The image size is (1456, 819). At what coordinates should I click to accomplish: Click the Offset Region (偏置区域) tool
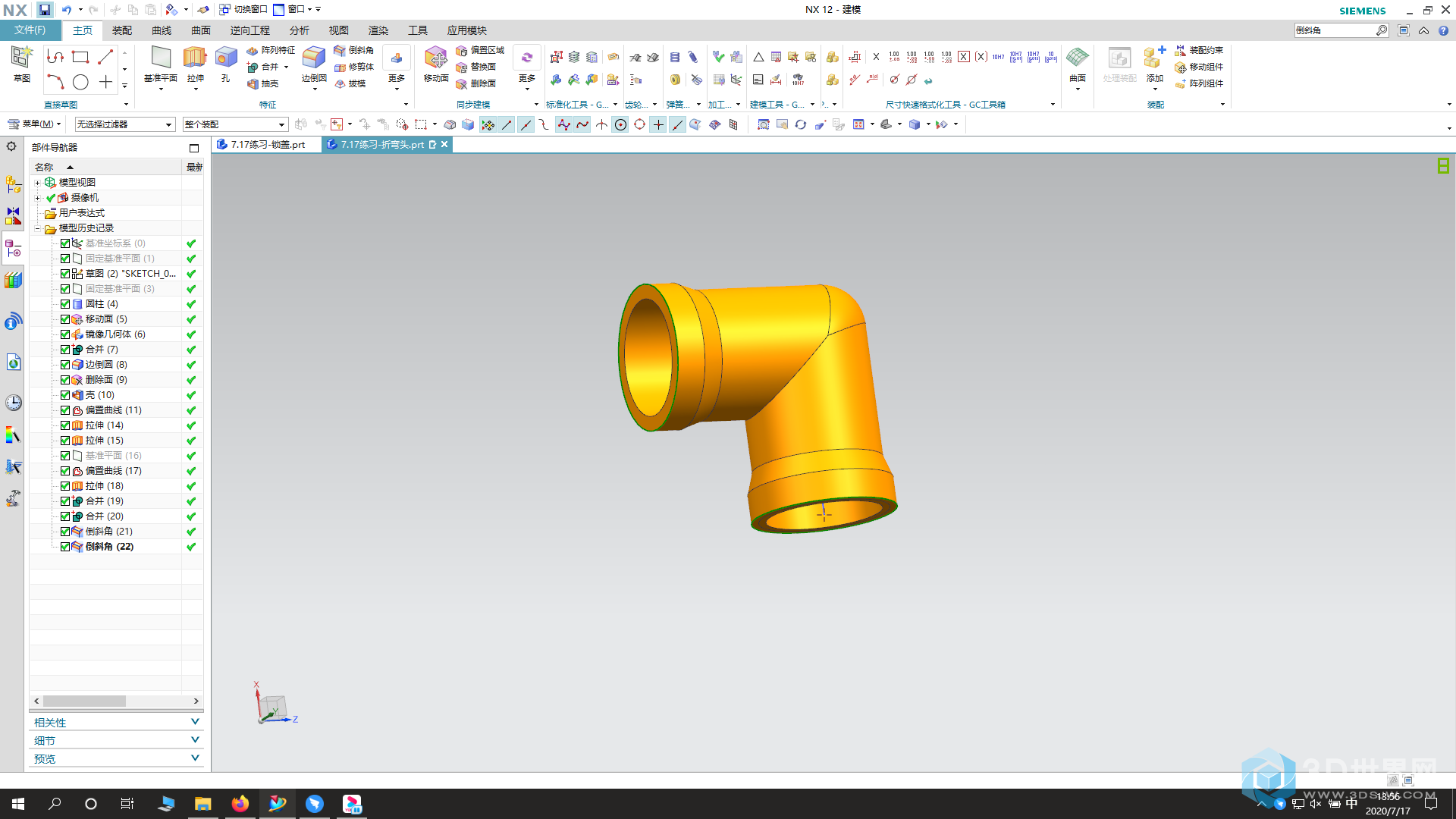[480, 50]
